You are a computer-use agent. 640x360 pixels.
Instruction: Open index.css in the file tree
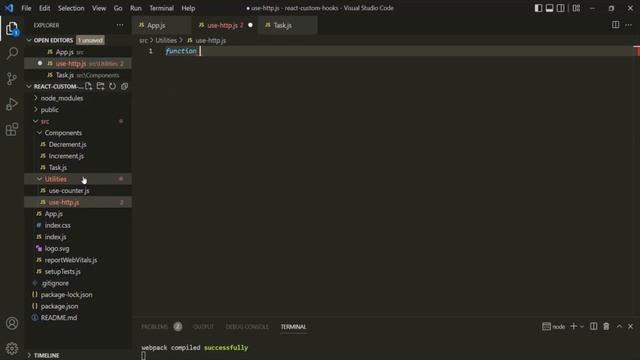(x=58, y=225)
